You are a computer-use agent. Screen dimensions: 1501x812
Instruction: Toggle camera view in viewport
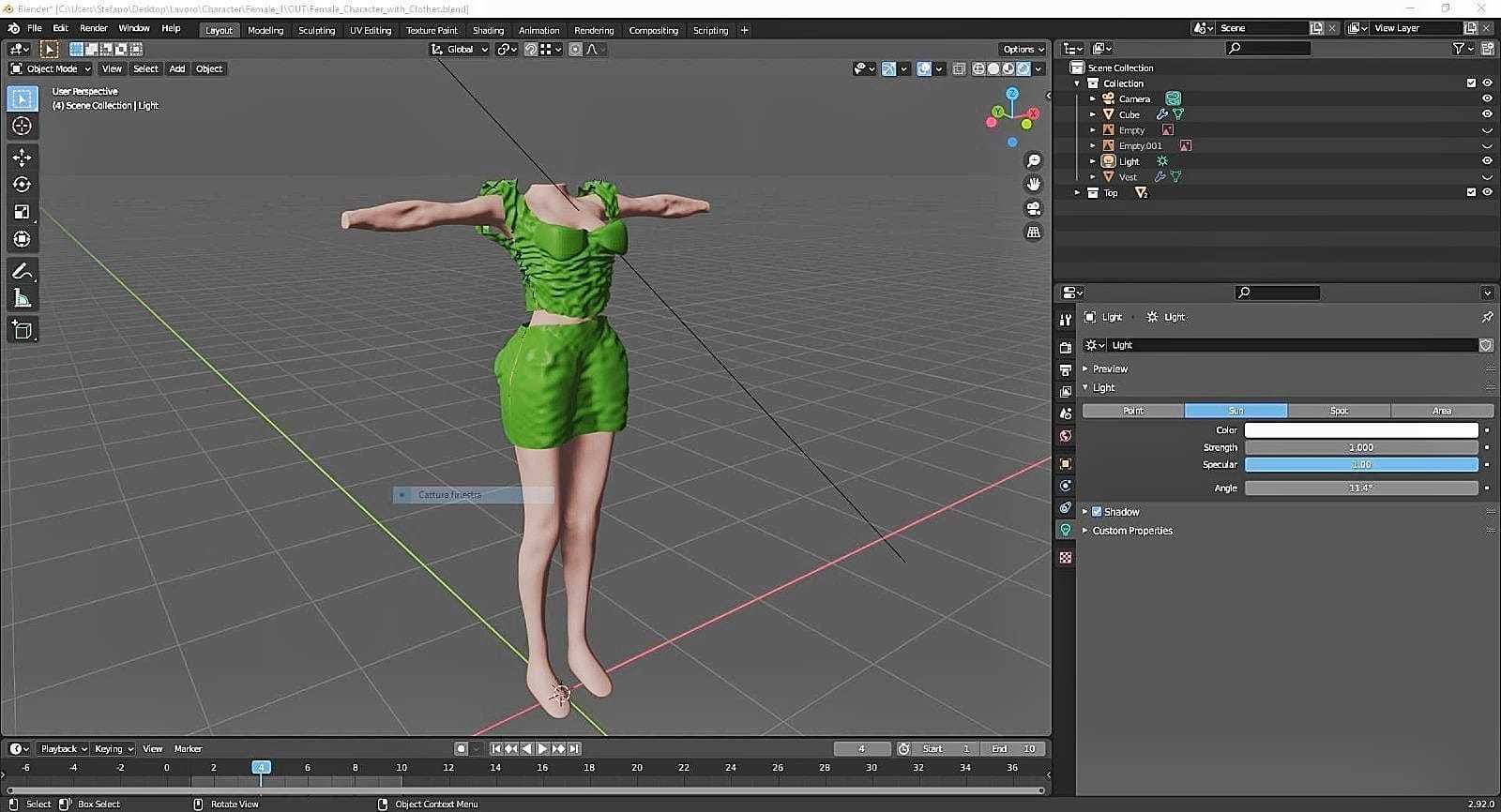point(1033,208)
